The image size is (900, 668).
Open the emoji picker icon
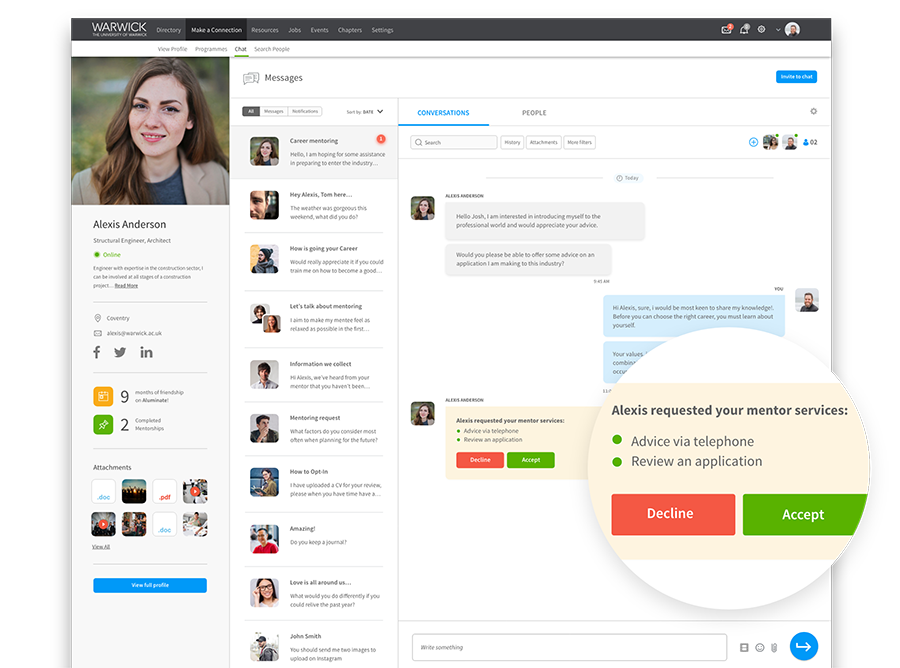coord(760,647)
